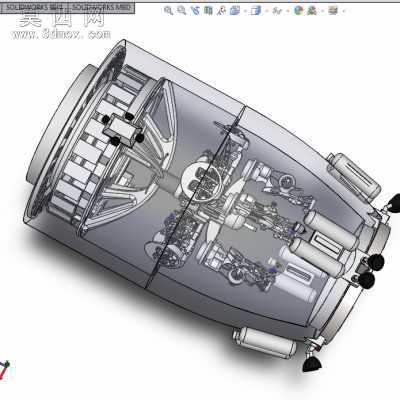The image size is (400, 400).
Task: Open the View Selector tool
Action: point(221,11)
